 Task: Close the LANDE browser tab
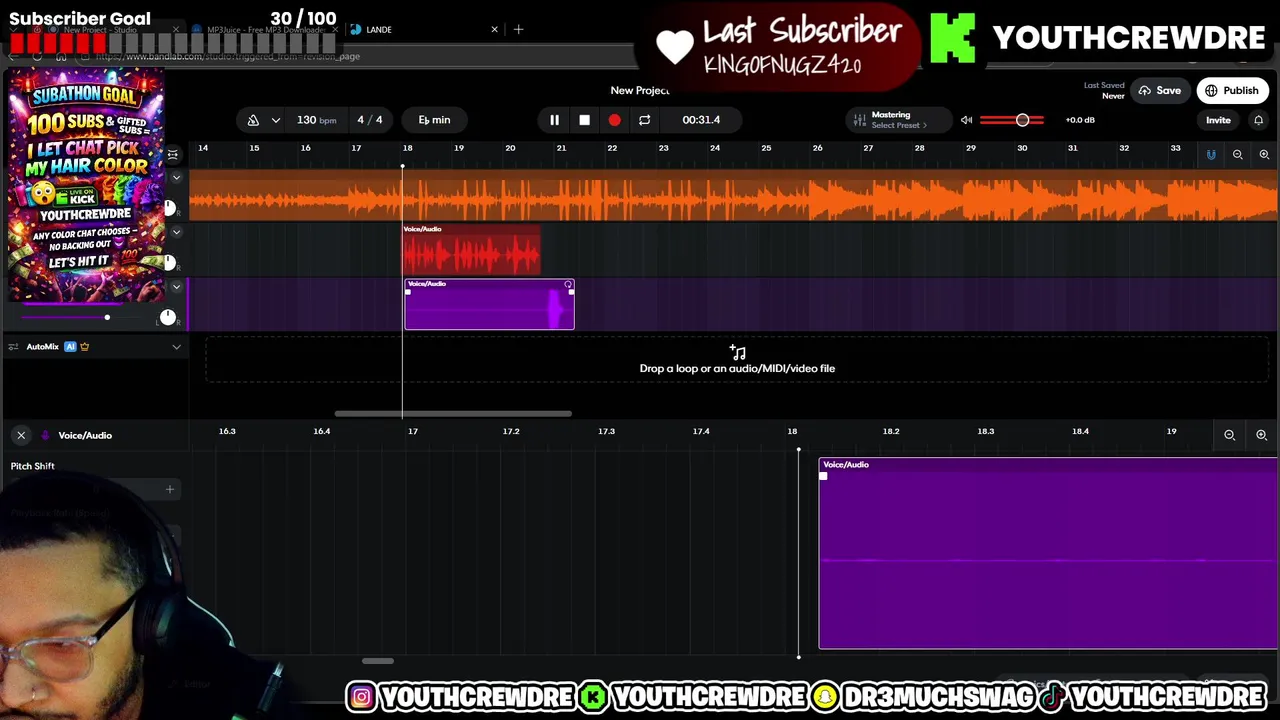pos(494,30)
